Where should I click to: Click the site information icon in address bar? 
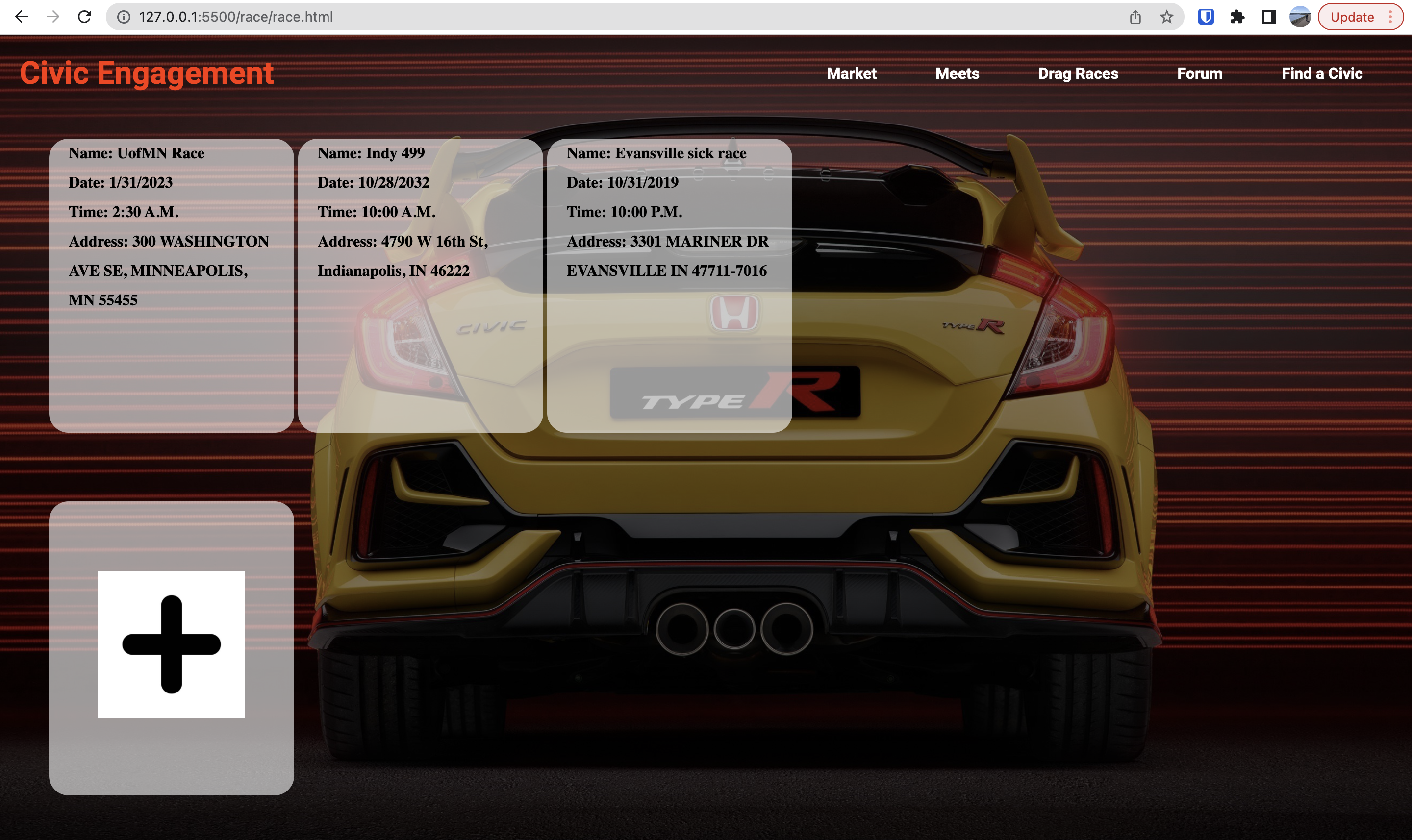[x=124, y=17]
